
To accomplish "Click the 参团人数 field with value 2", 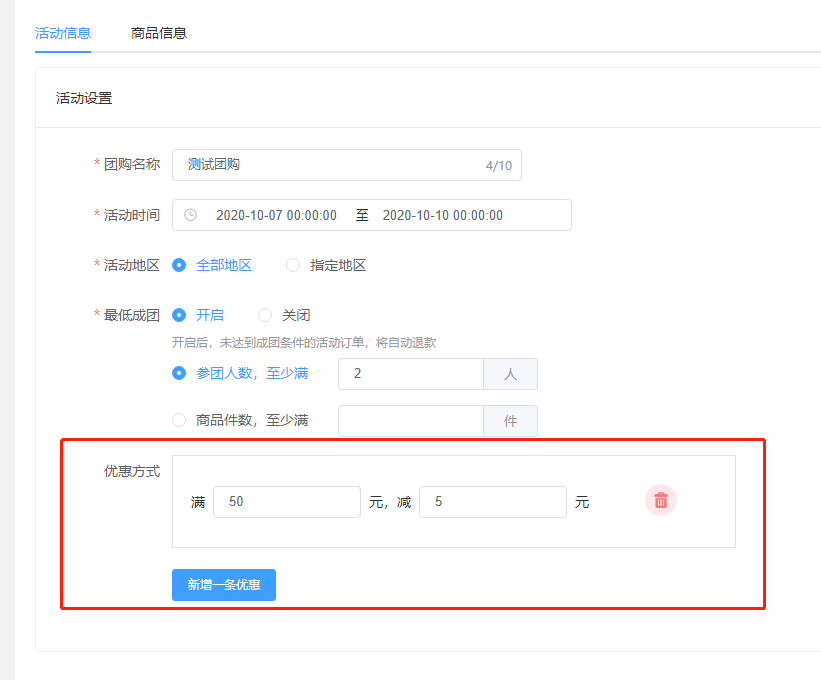I will 411,374.
